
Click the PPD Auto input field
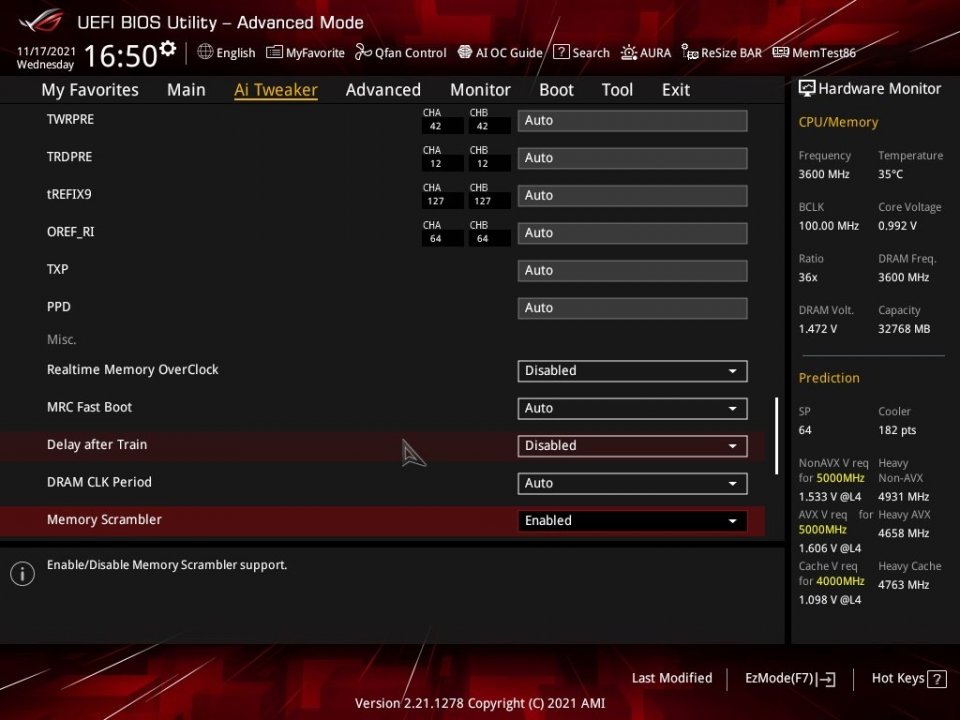coord(632,308)
